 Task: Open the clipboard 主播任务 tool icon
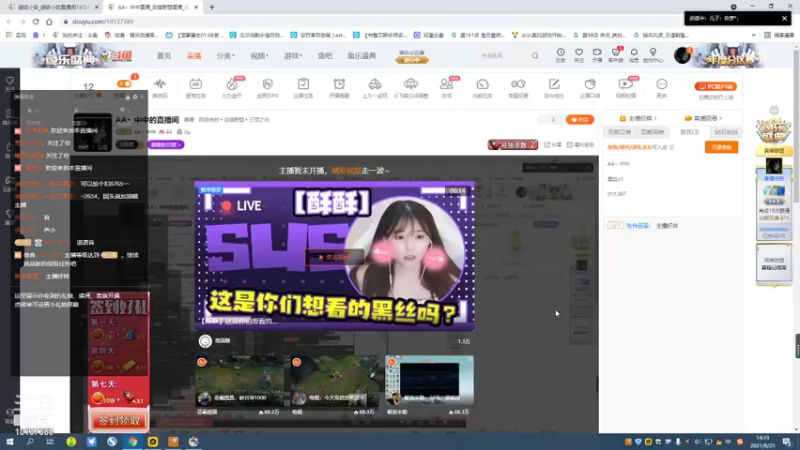tap(303, 88)
